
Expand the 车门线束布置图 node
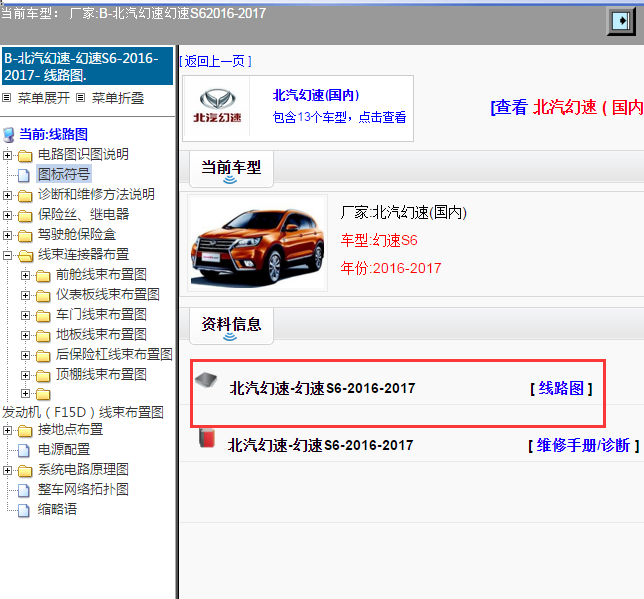click(25, 315)
